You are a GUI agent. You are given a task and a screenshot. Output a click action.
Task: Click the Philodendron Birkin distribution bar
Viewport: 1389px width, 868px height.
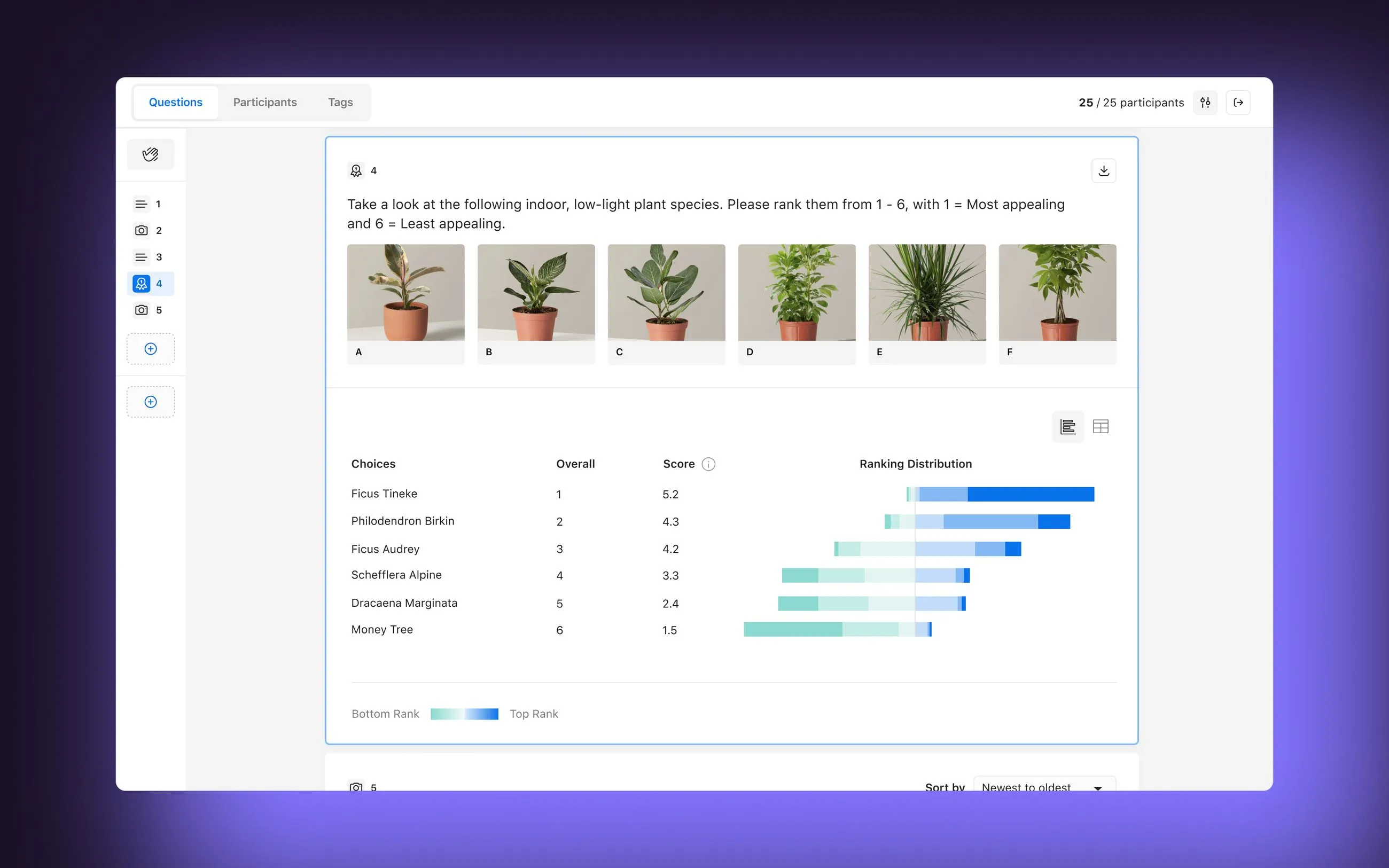977,521
